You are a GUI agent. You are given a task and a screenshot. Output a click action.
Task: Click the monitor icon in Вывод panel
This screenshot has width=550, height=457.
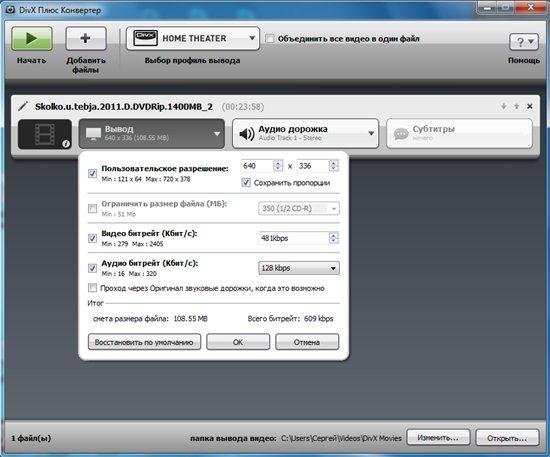(93, 134)
